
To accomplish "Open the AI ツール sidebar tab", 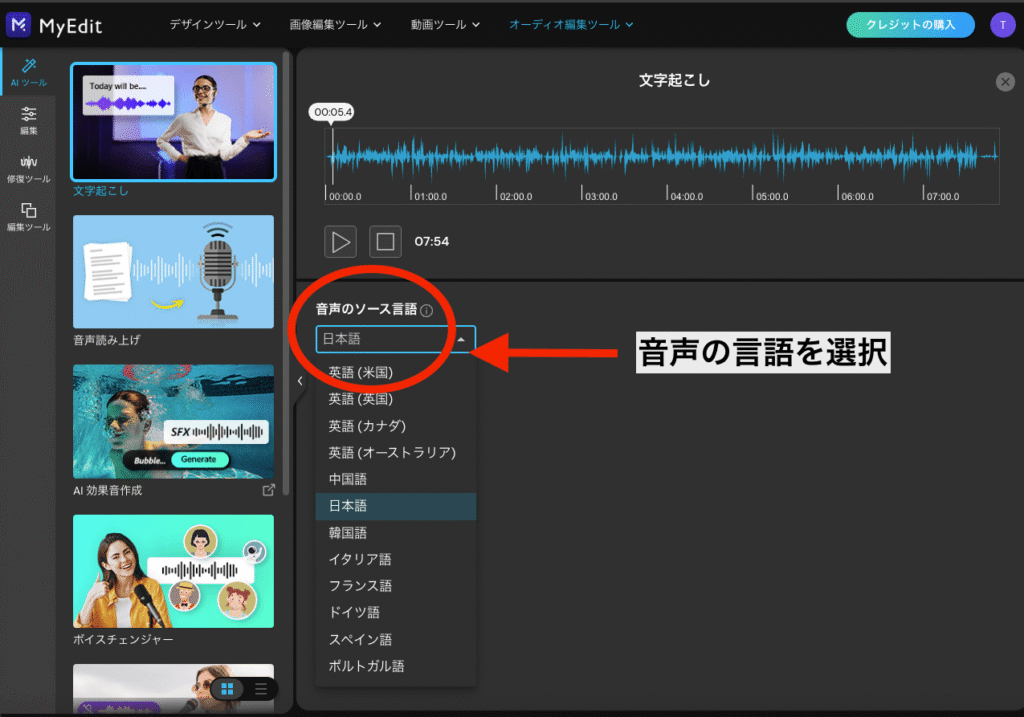I will click(x=29, y=72).
